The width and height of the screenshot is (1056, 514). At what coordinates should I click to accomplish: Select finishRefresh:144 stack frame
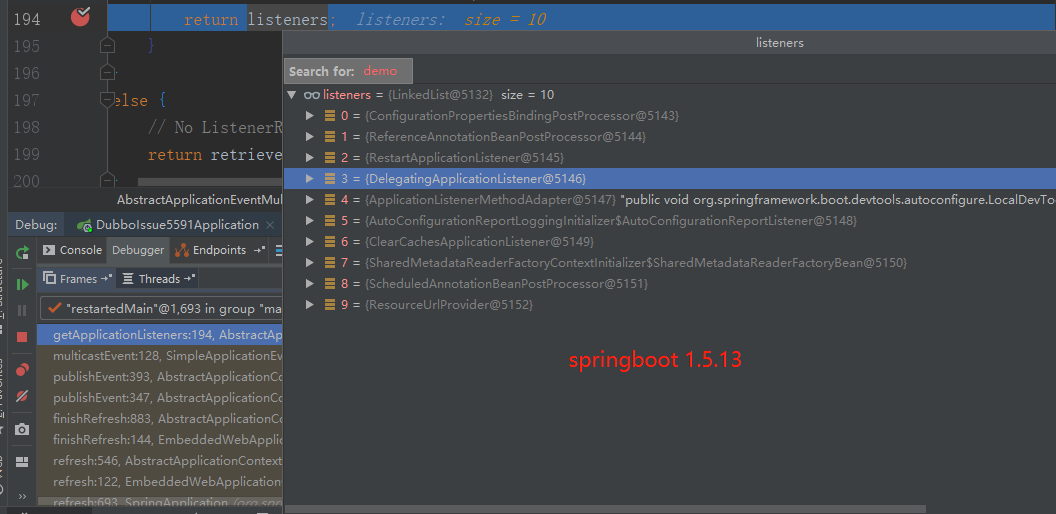(x=160, y=440)
